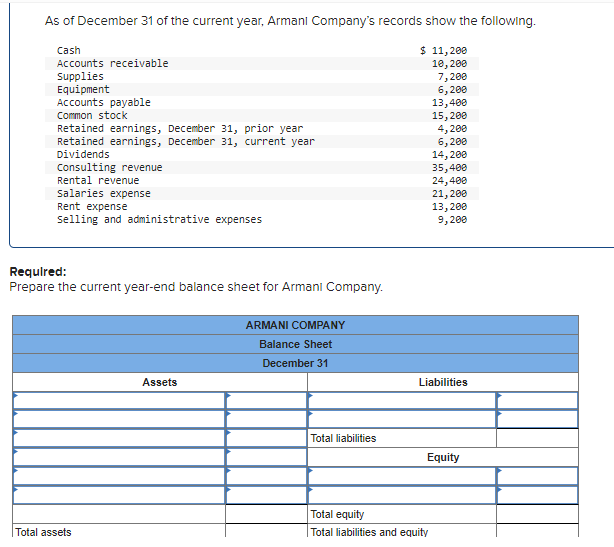Click the sixth asset amount field
614x547 pixels.
point(266,495)
